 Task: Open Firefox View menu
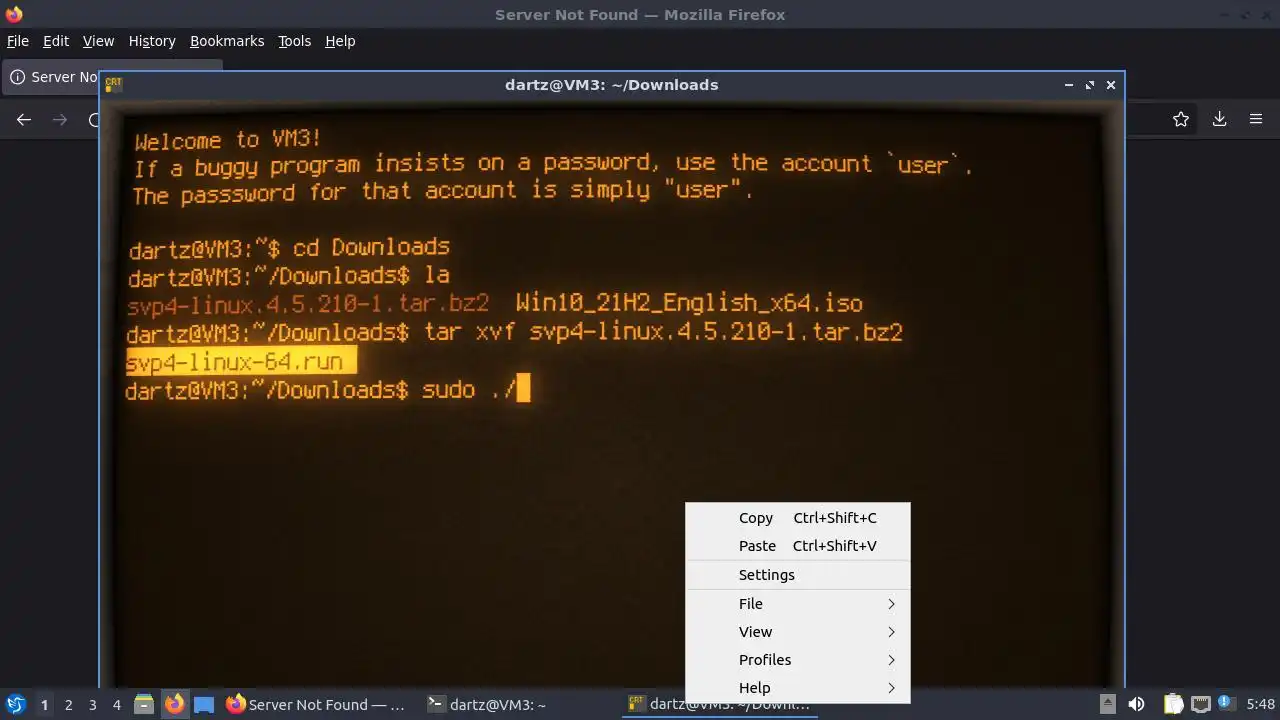[x=98, y=41]
